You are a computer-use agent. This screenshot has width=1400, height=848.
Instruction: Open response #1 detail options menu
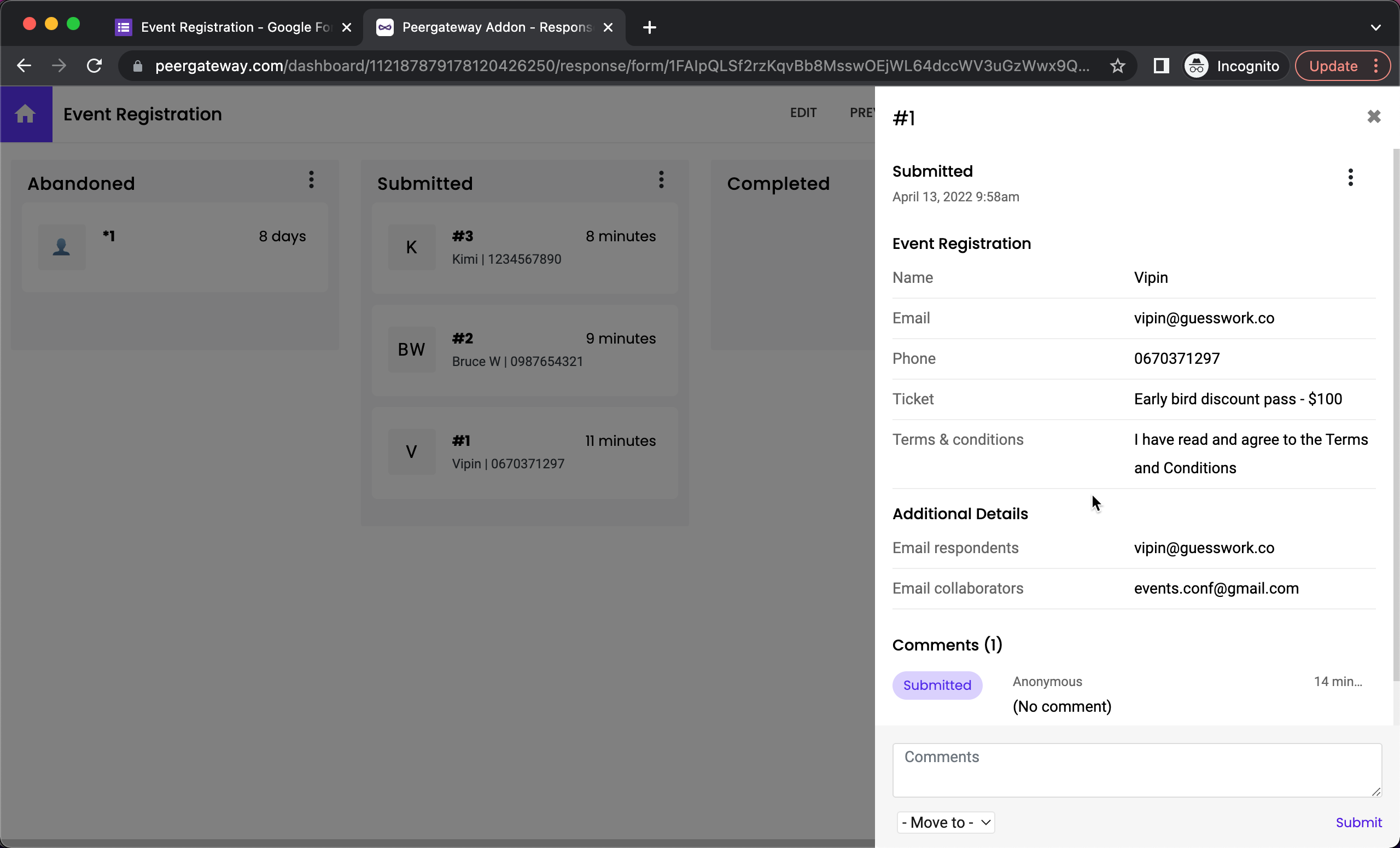pyautogui.click(x=1350, y=177)
